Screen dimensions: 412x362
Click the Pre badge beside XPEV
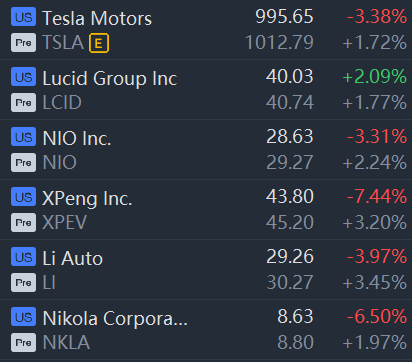(x=23, y=223)
